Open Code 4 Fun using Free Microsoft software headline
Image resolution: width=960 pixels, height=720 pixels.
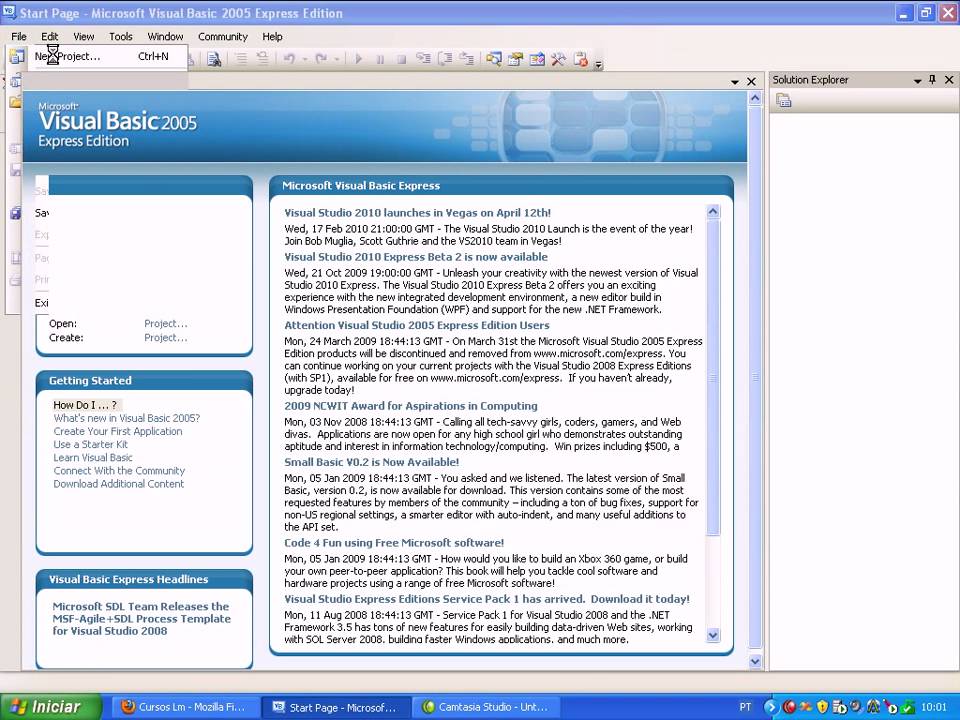pyautogui.click(x=394, y=542)
